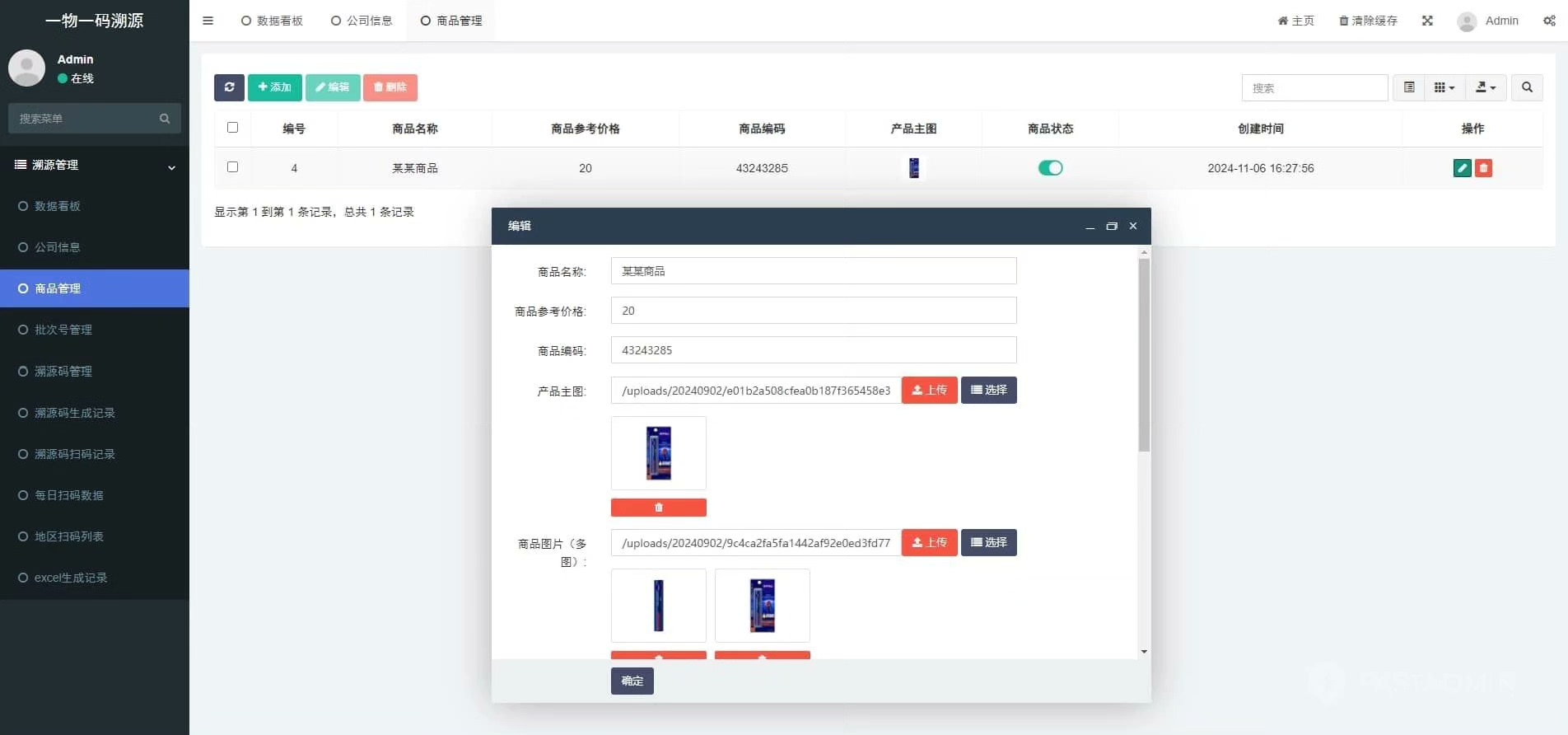The height and width of the screenshot is (735, 1568).
Task: Switch to the 数据看板 tab
Action: tap(272, 21)
